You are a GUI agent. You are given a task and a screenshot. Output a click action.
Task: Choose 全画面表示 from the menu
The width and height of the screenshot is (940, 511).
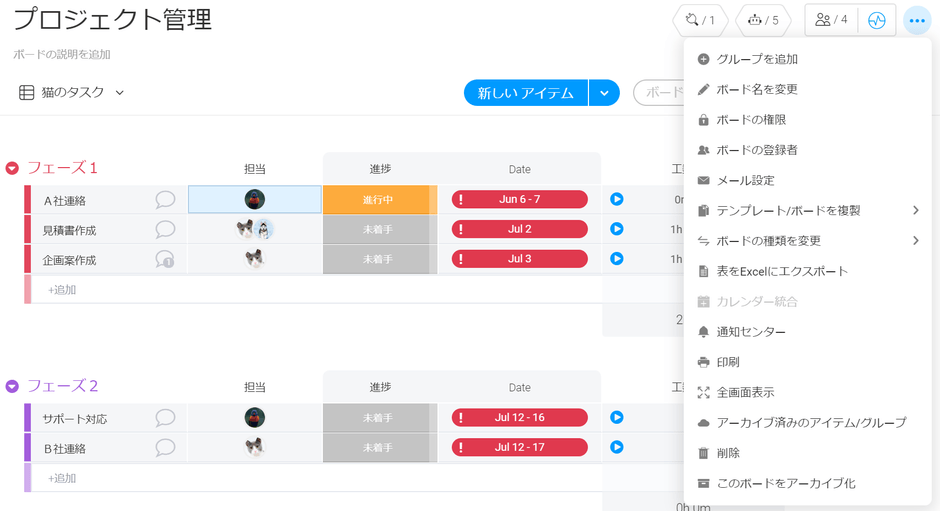[x=745, y=392]
